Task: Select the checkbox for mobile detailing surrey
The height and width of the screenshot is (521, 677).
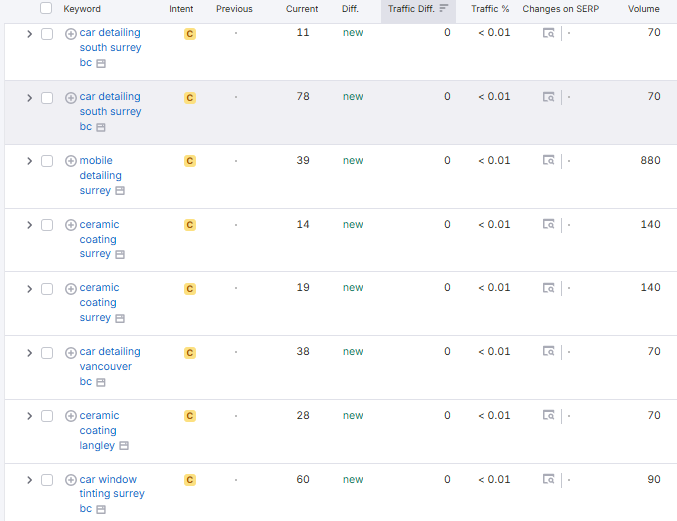Action: coord(47,161)
